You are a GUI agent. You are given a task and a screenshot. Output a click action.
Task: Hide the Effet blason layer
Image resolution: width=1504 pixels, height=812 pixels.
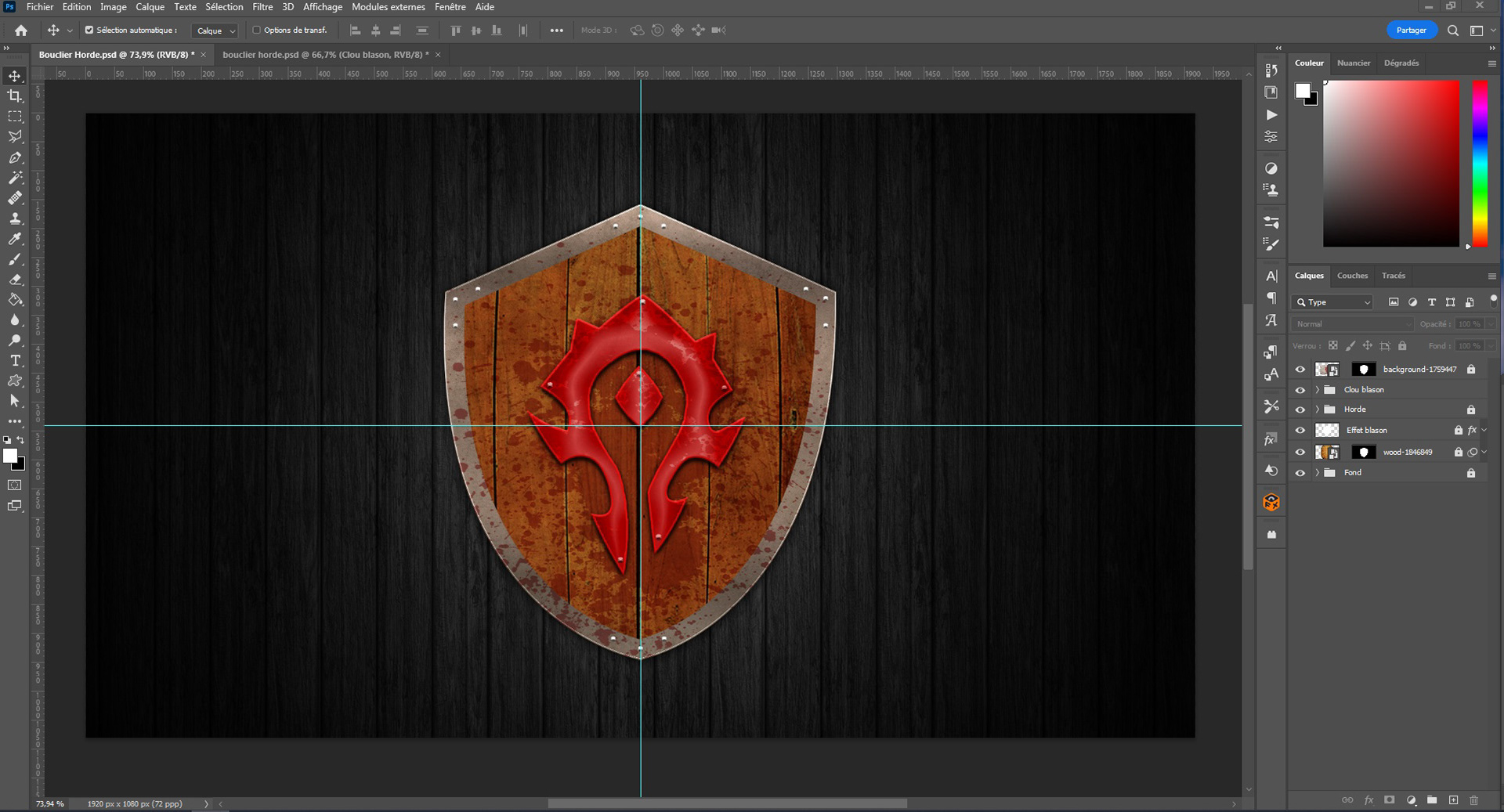coord(1300,431)
